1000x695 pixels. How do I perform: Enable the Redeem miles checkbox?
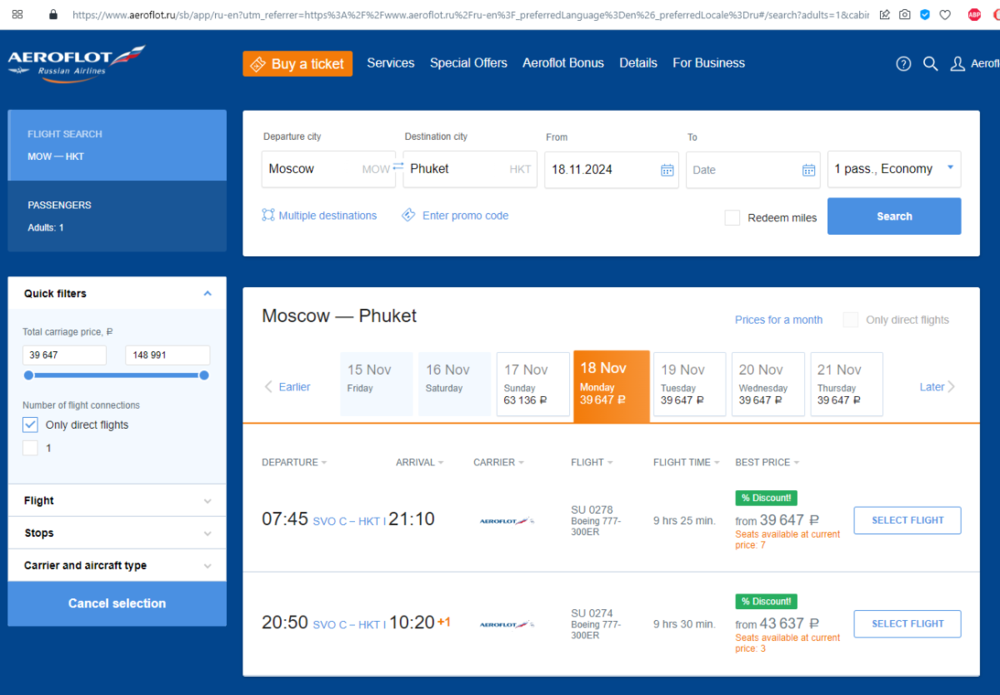pos(732,217)
